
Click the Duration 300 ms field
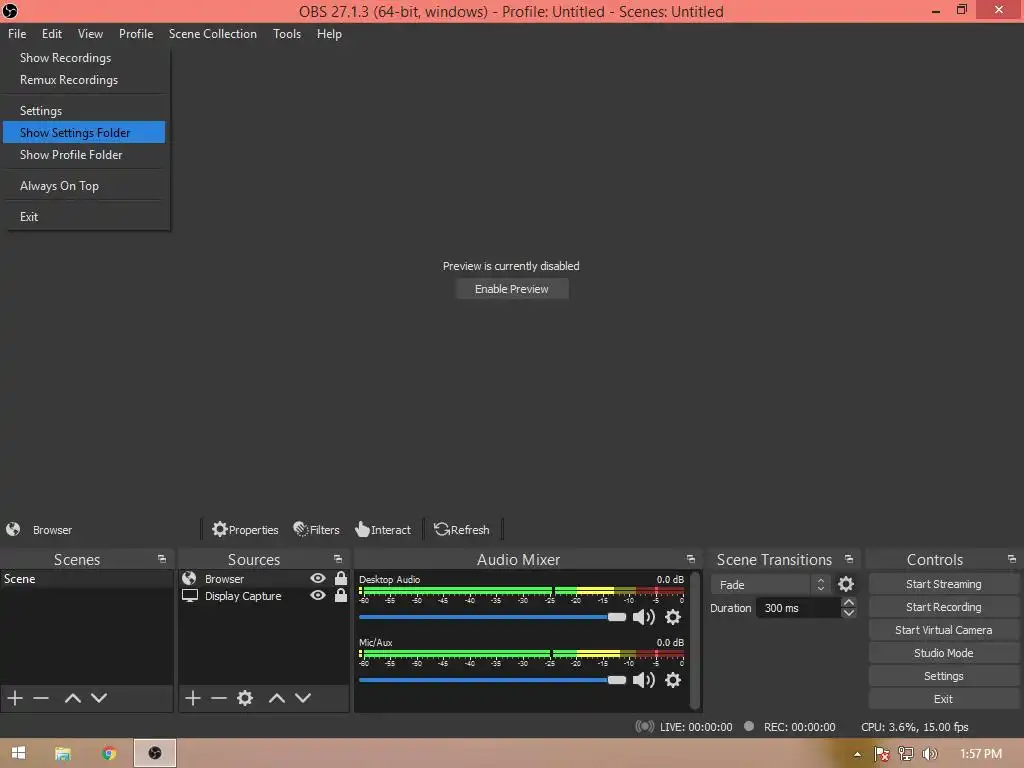[799, 608]
